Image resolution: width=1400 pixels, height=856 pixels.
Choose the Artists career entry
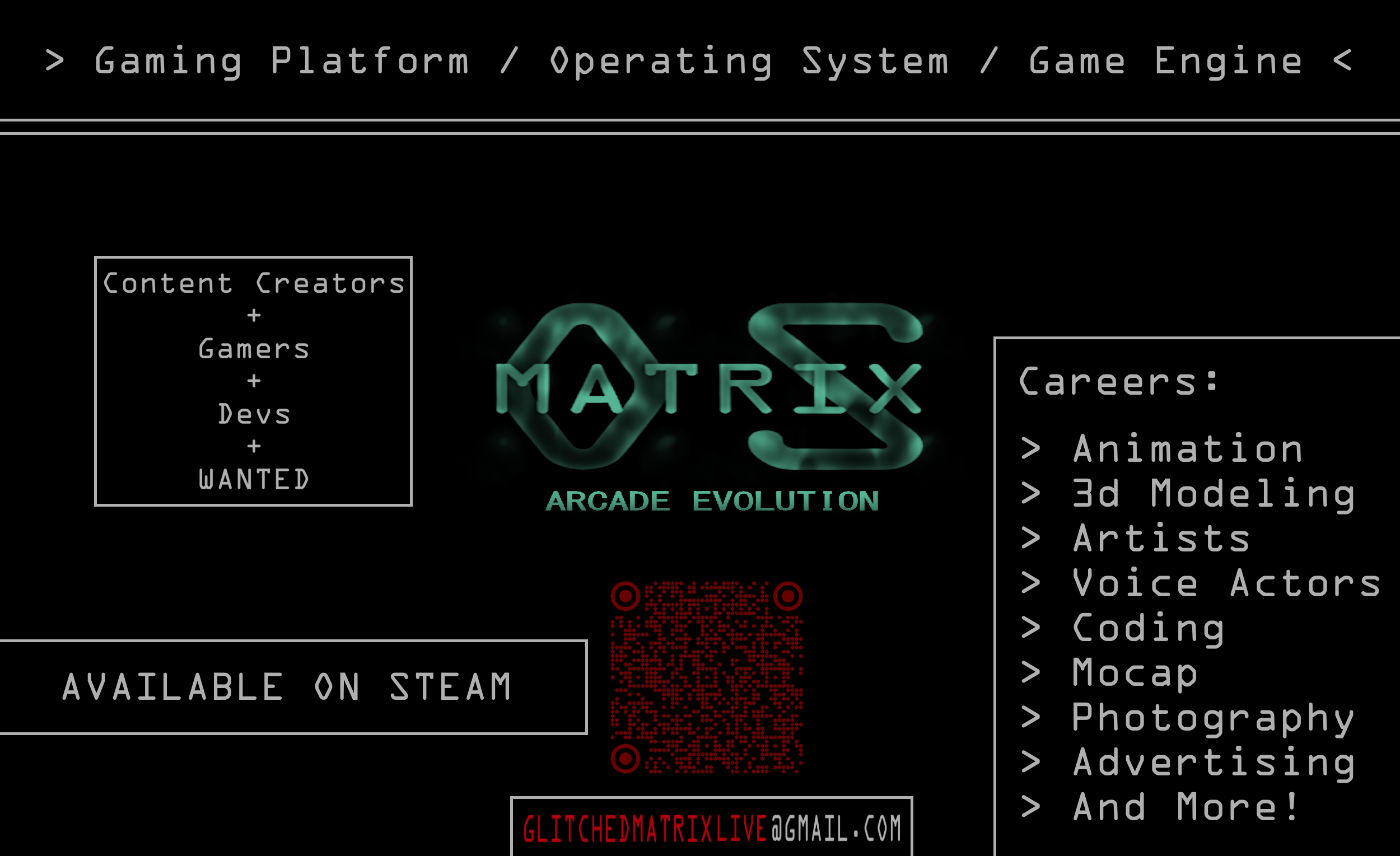(1135, 539)
